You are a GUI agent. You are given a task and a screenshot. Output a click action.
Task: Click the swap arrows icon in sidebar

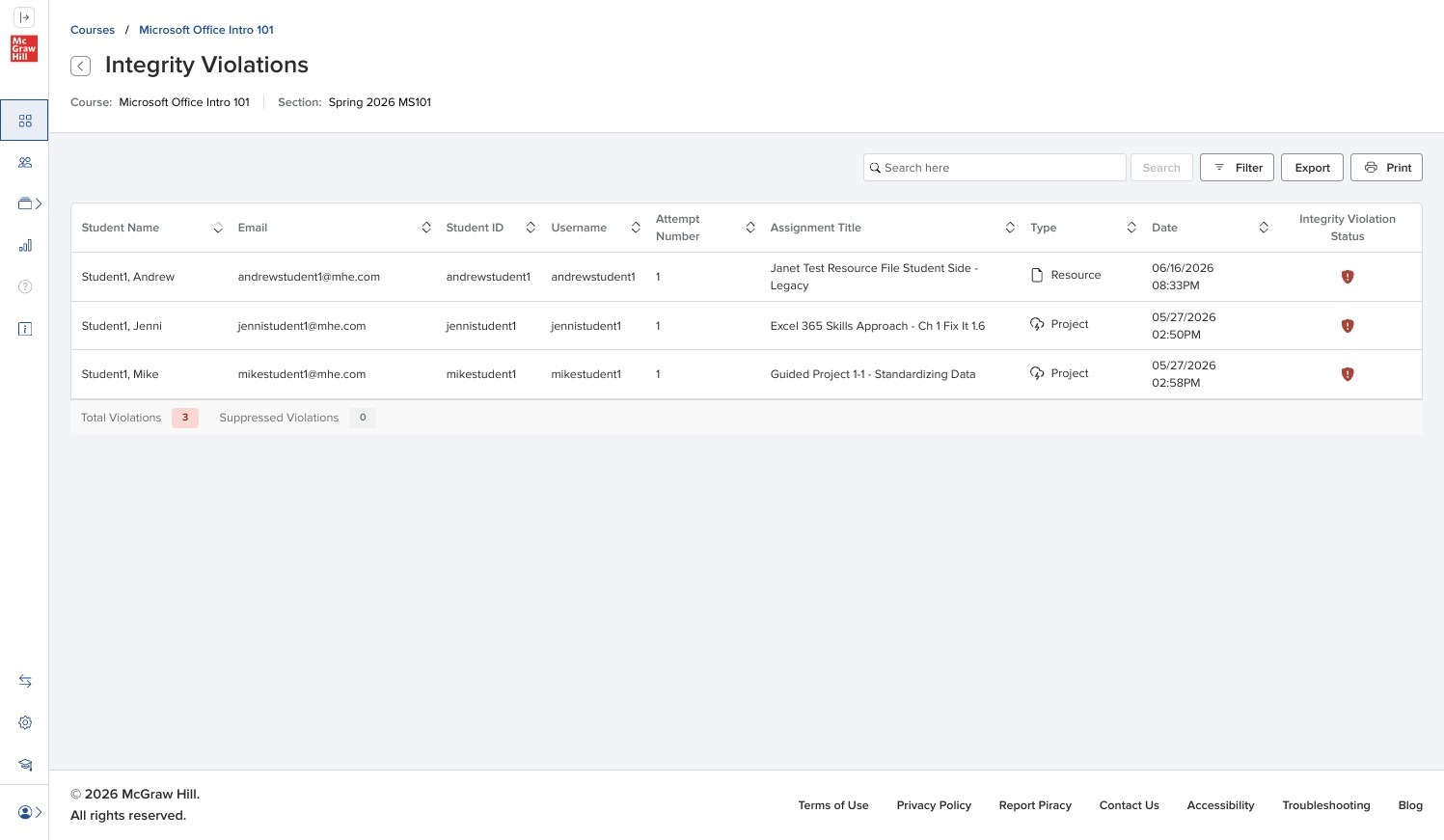(25, 681)
